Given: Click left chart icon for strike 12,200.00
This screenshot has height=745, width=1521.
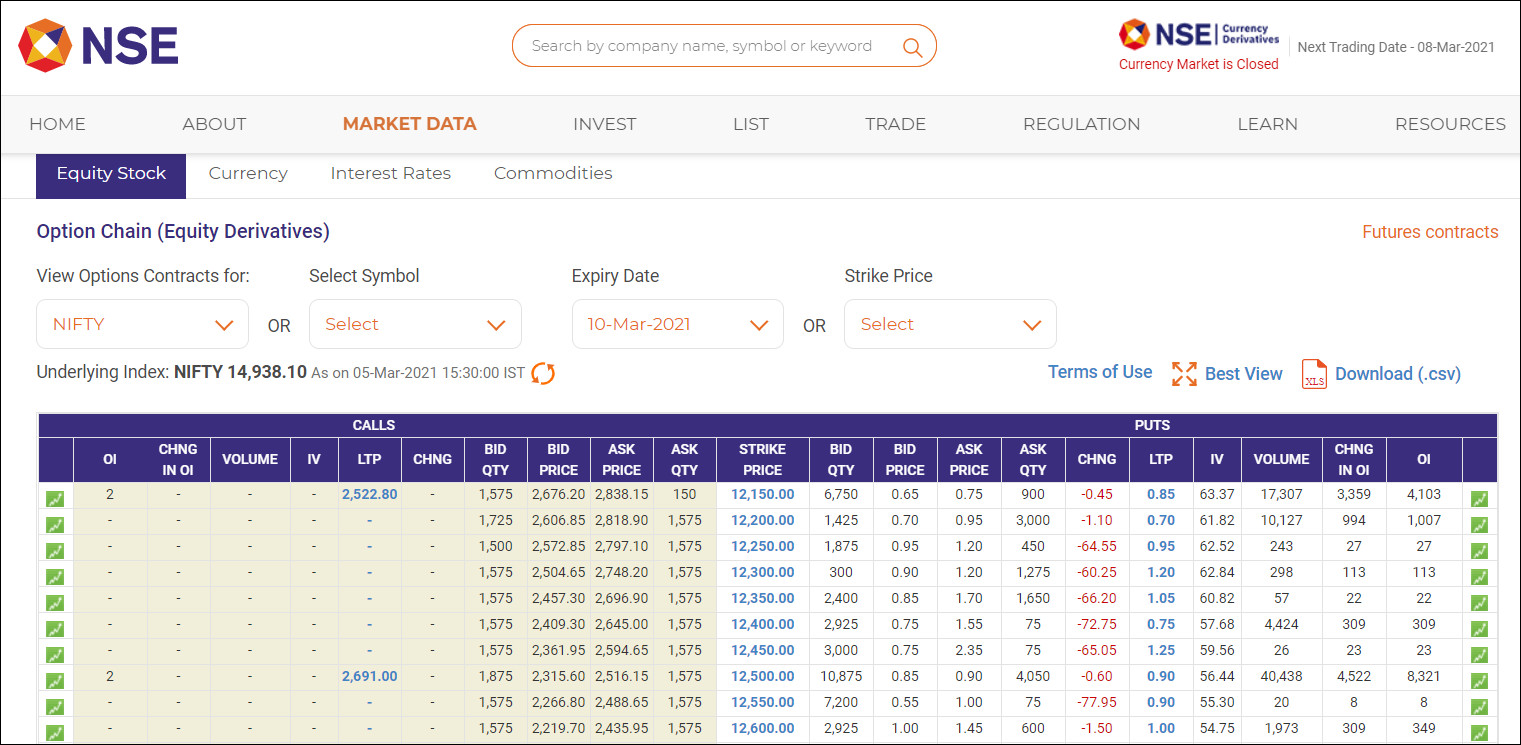Looking at the screenshot, I should coord(55,524).
